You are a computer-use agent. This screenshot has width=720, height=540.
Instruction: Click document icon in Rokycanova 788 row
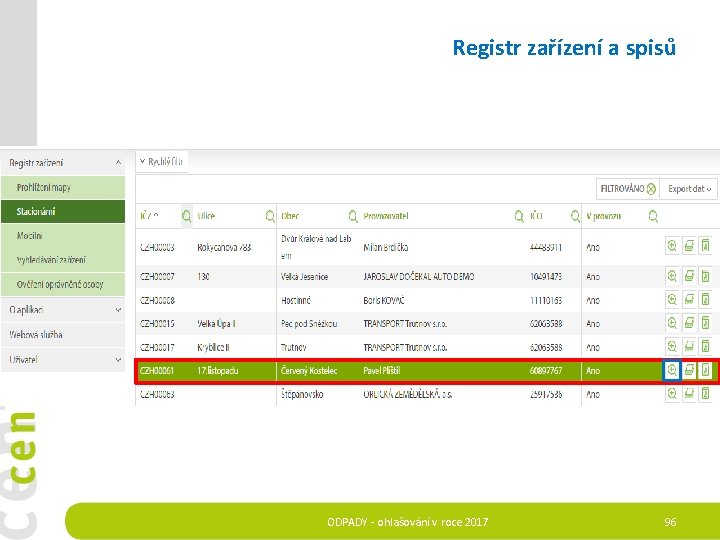pyautogui.click(x=705, y=246)
